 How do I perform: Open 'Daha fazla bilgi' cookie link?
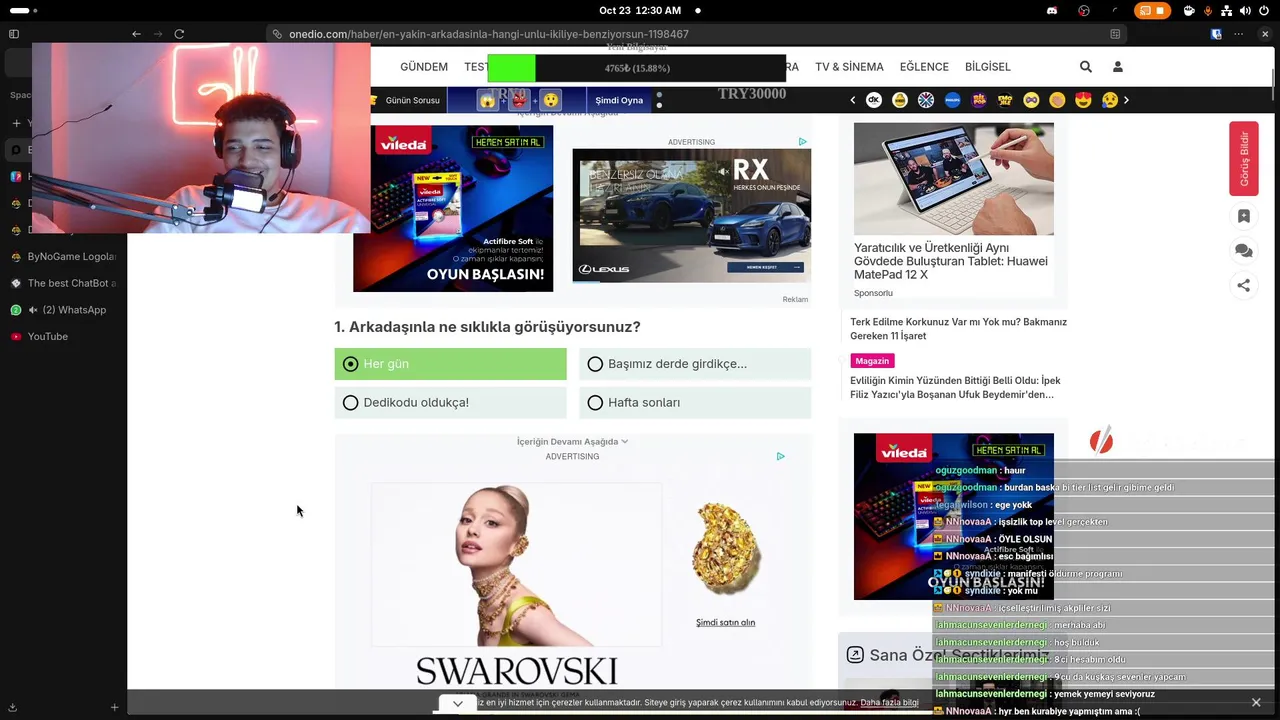tap(889, 703)
